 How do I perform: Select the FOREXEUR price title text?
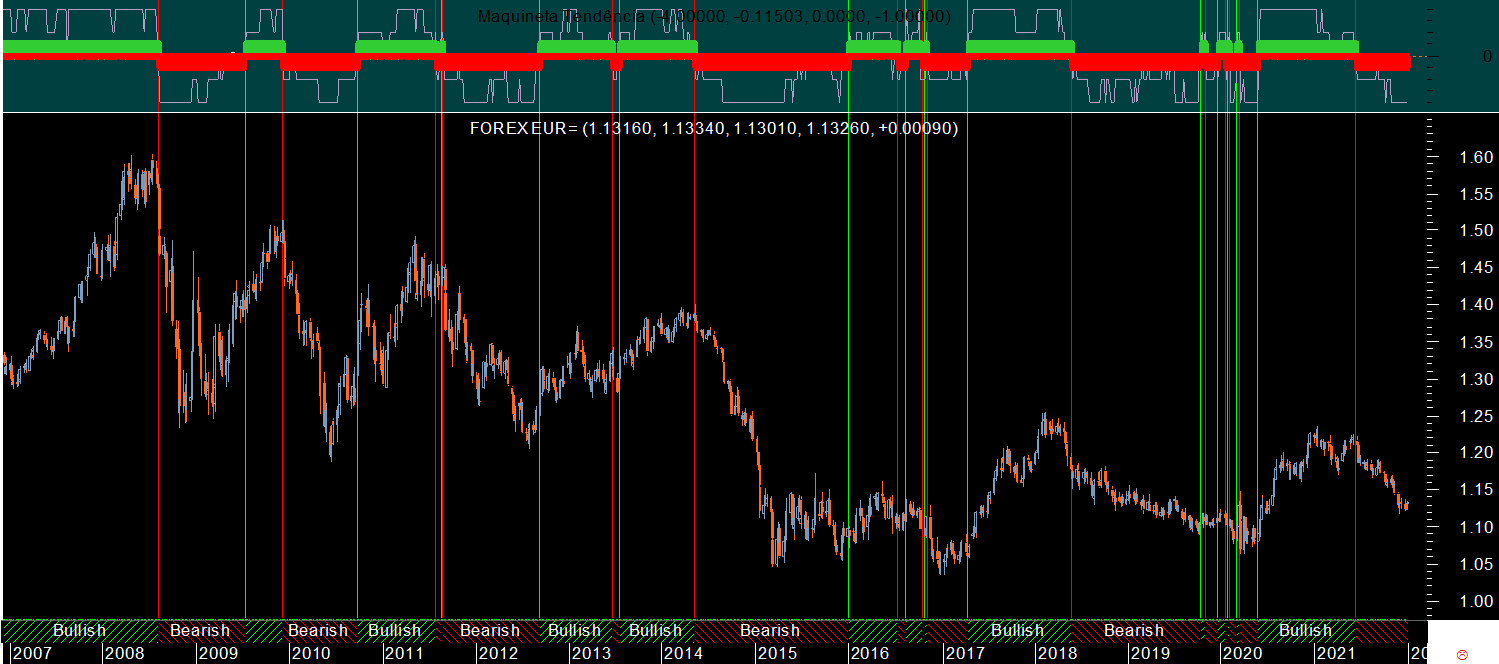tap(714, 128)
